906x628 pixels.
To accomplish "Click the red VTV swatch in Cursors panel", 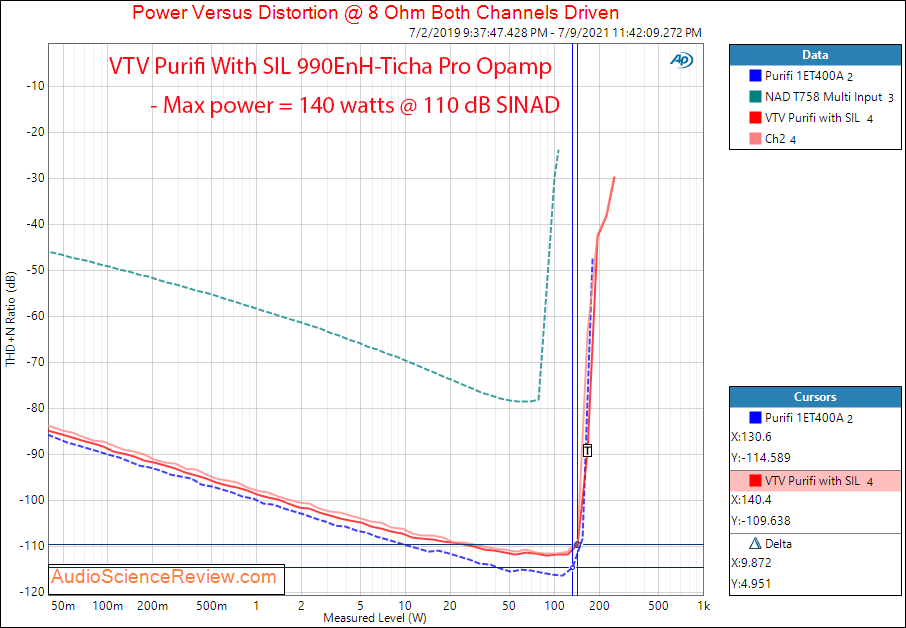I will point(755,481).
